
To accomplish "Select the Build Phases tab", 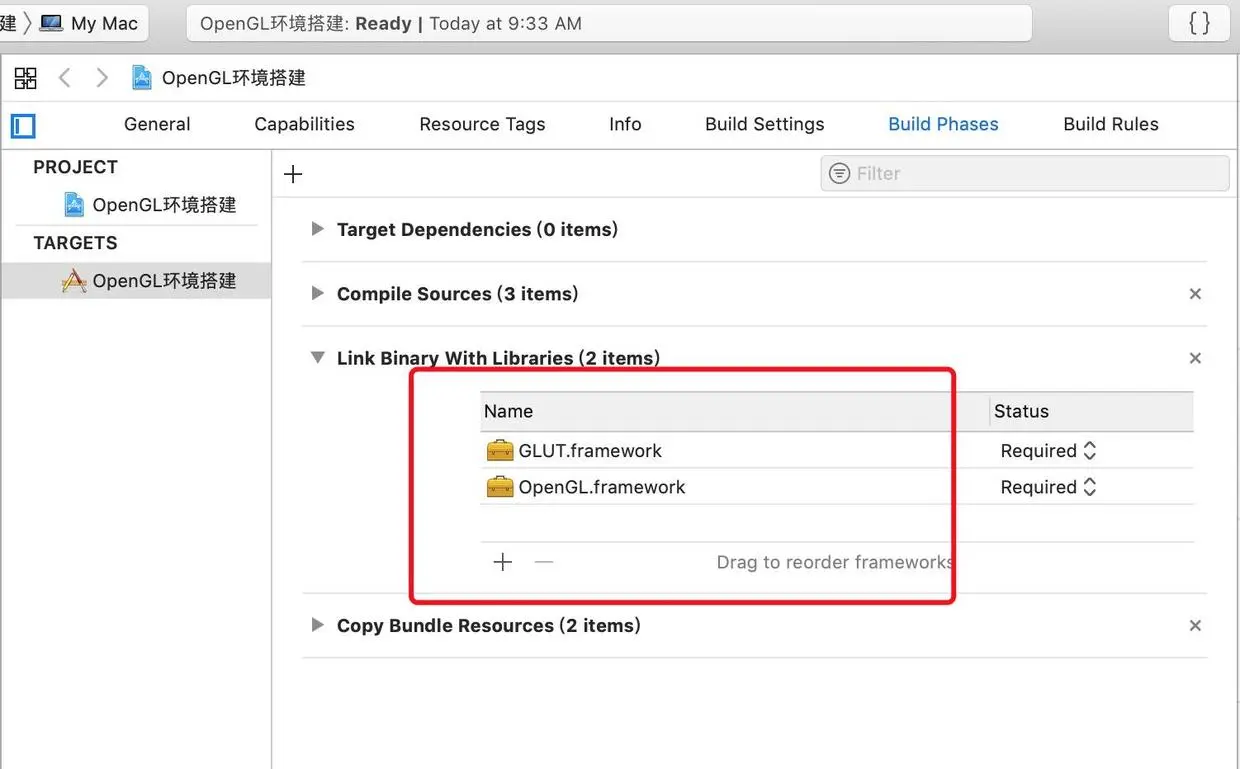I will click(x=943, y=124).
